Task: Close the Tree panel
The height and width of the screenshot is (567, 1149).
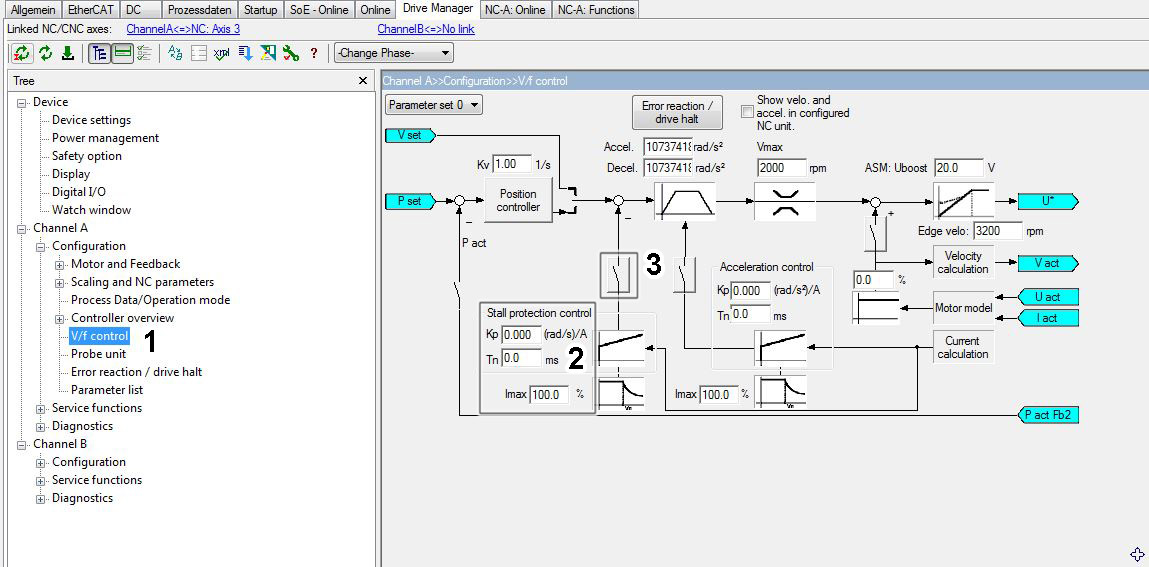Action: [x=362, y=81]
